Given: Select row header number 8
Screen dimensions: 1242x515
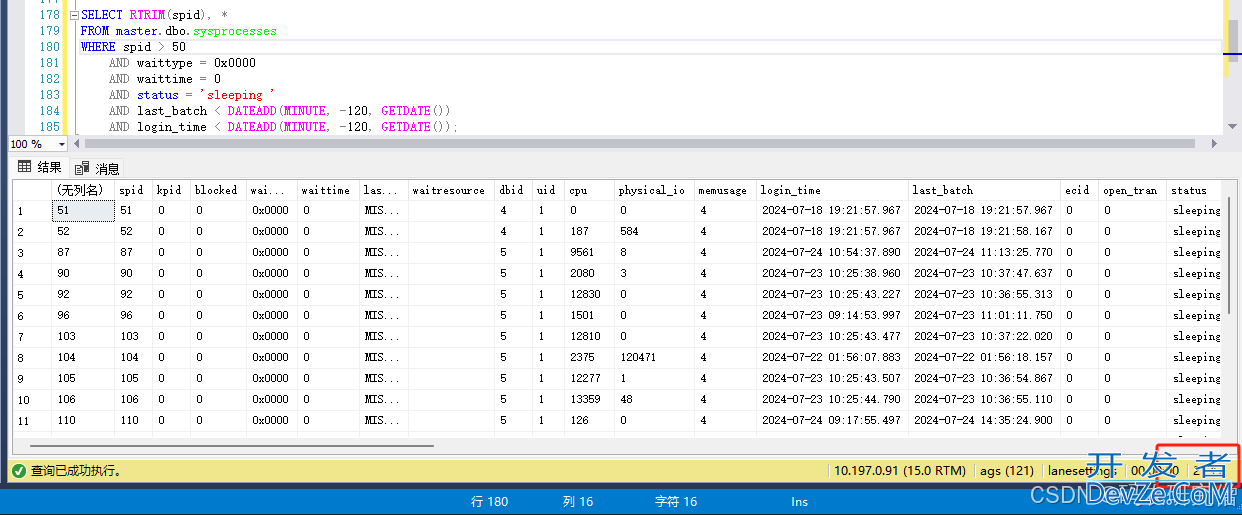Looking at the screenshot, I should tap(32, 357).
